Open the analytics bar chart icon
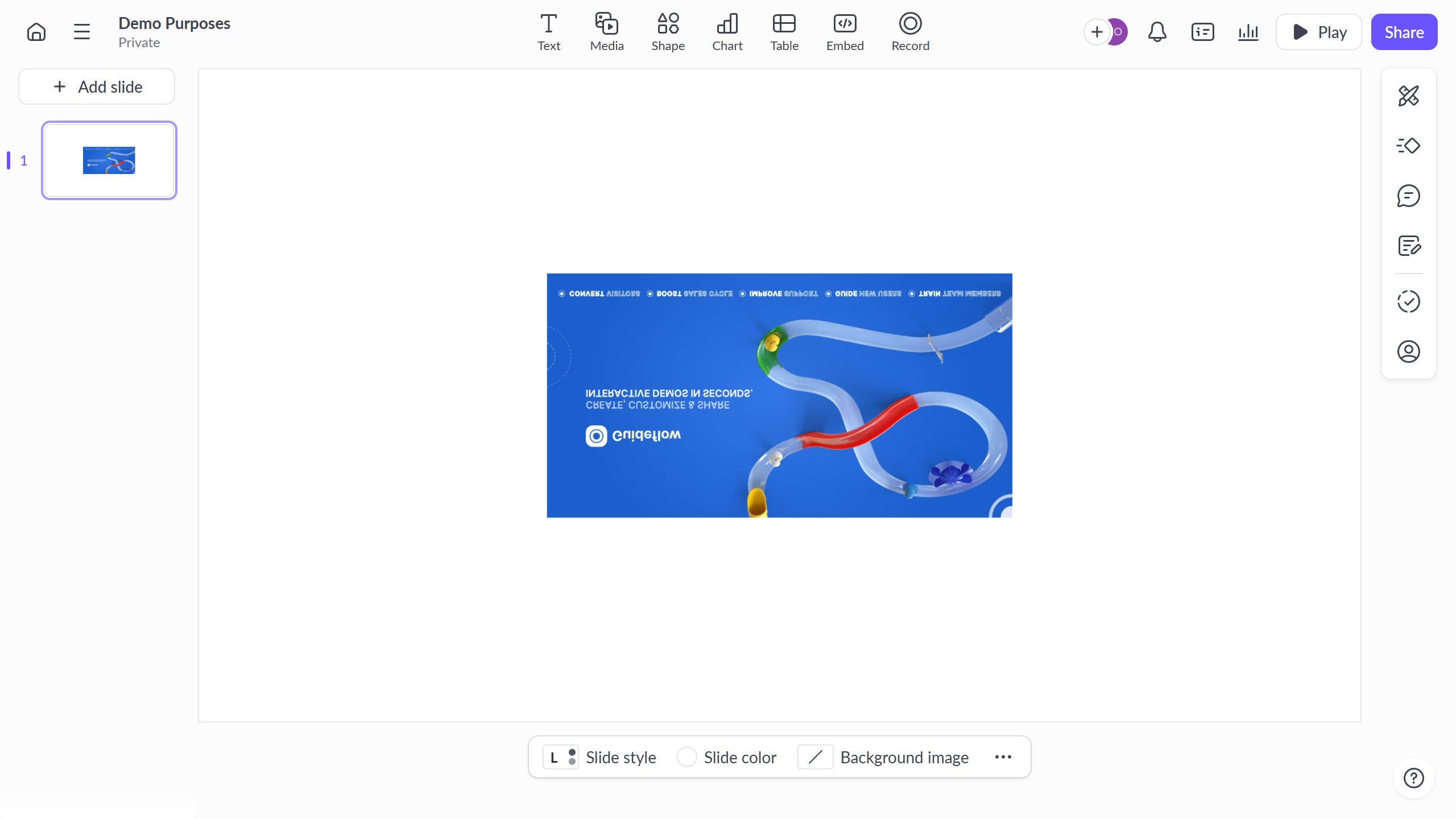The height and width of the screenshot is (819, 1456). pyautogui.click(x=1248, y=32)
